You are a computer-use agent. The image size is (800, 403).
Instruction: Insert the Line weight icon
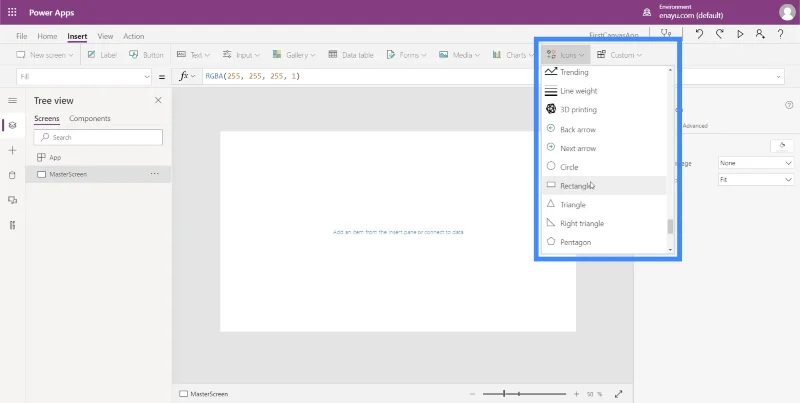pos(605,91)
